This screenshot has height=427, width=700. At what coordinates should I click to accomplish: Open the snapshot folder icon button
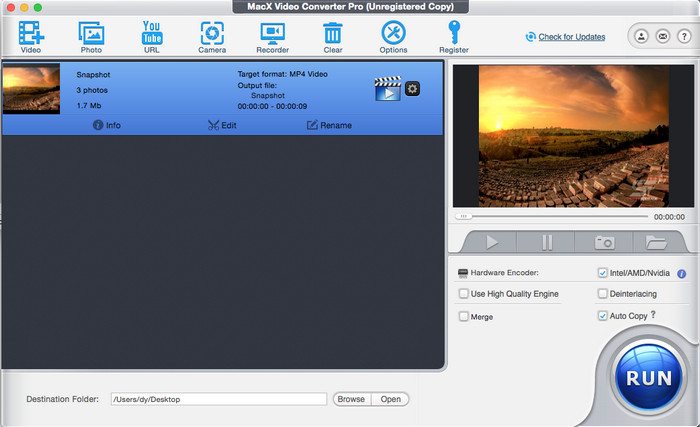coord(656,243)
